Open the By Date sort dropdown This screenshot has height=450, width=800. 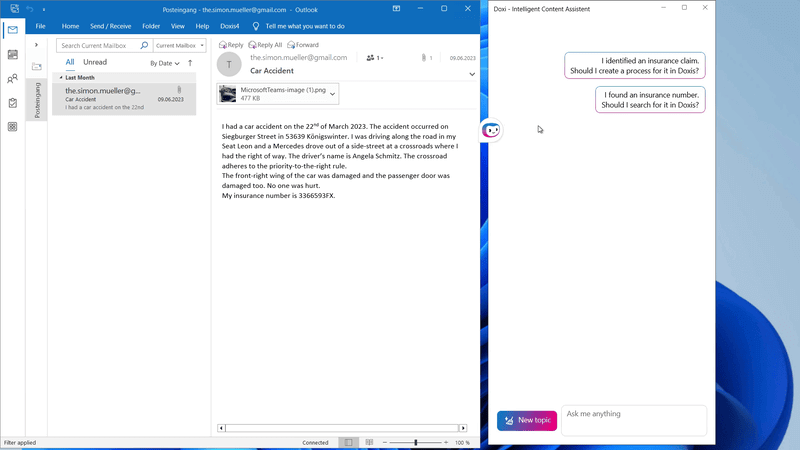(165, 63)
